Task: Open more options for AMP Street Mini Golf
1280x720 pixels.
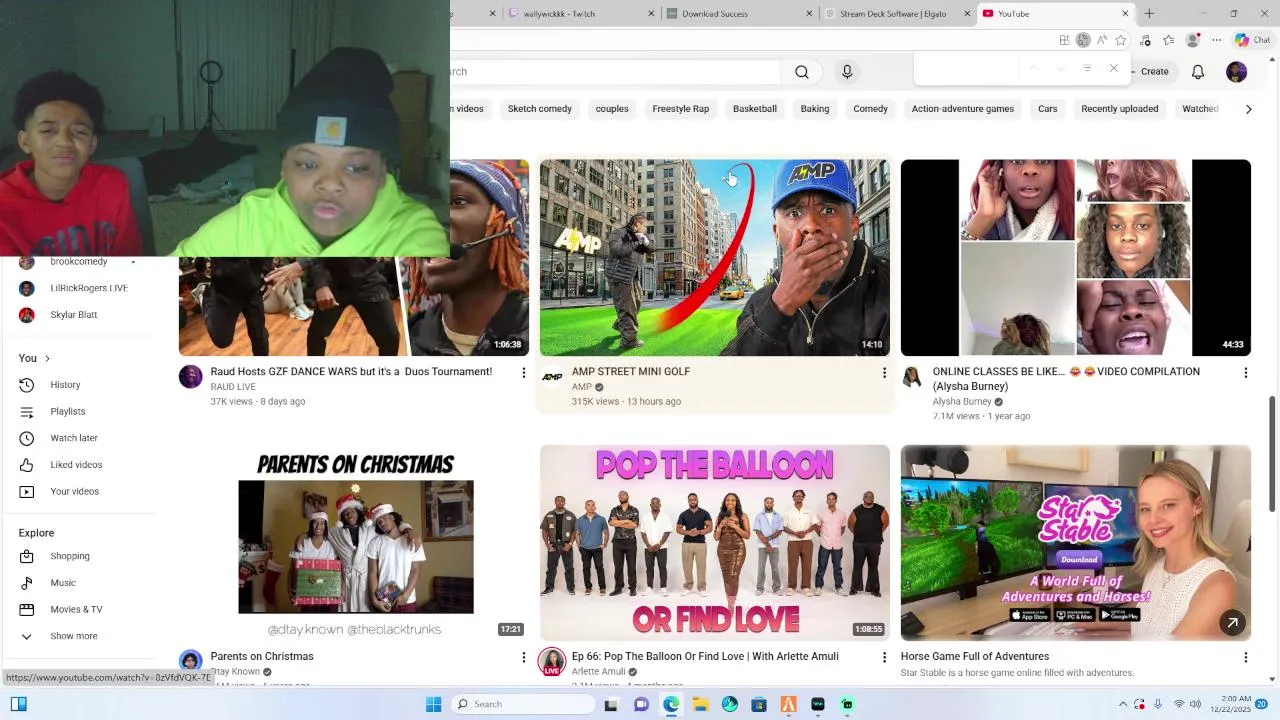Action: [x=883, y=372]
